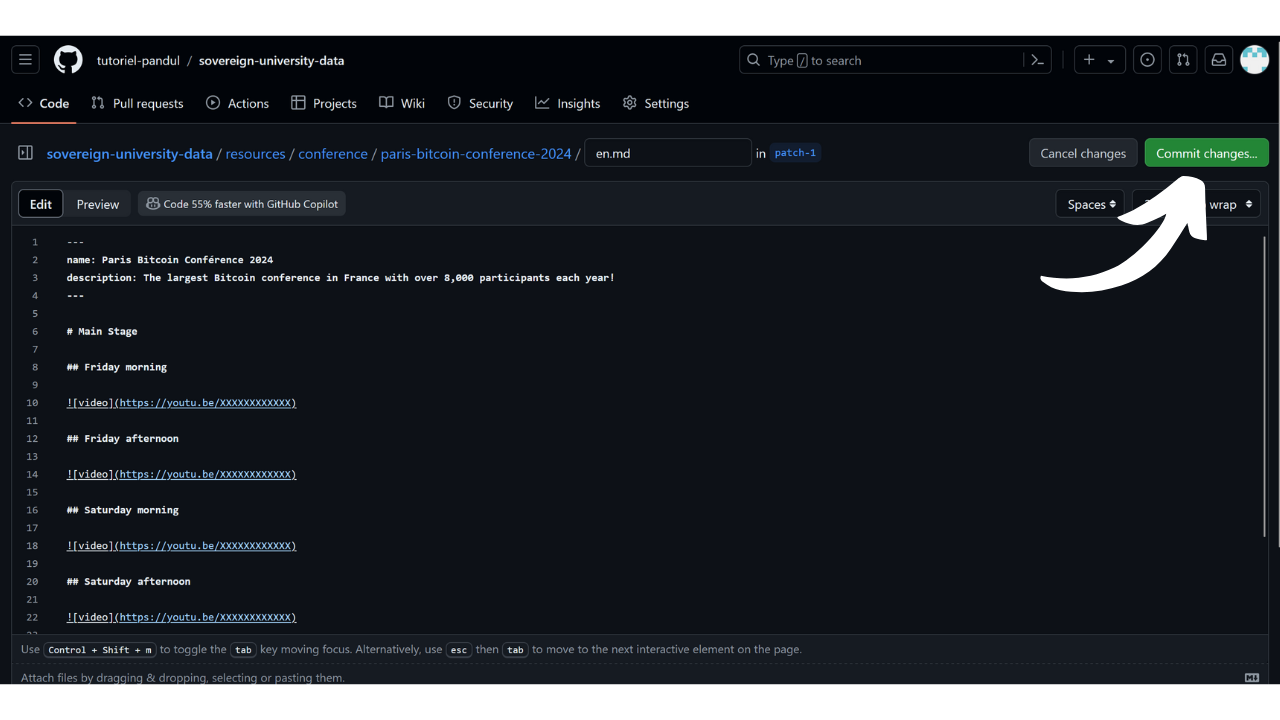Viewport: 1280px width, 720px height.
Task: Open the pull requests icon in the header
Action: pos(1183,60)
